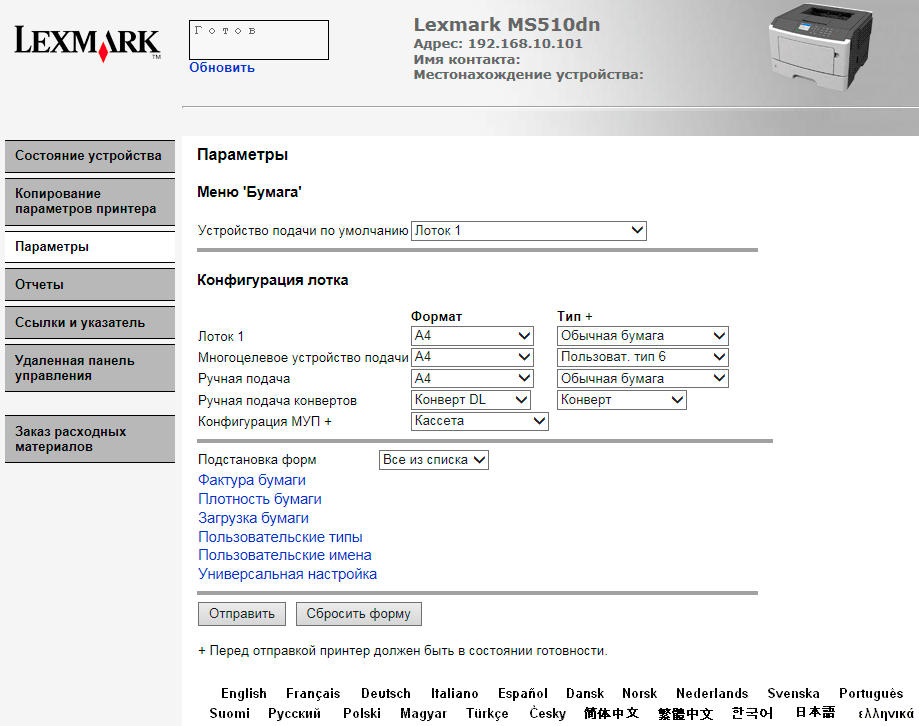
Task: Switch language to Türkçe
Action: point(487,714)
